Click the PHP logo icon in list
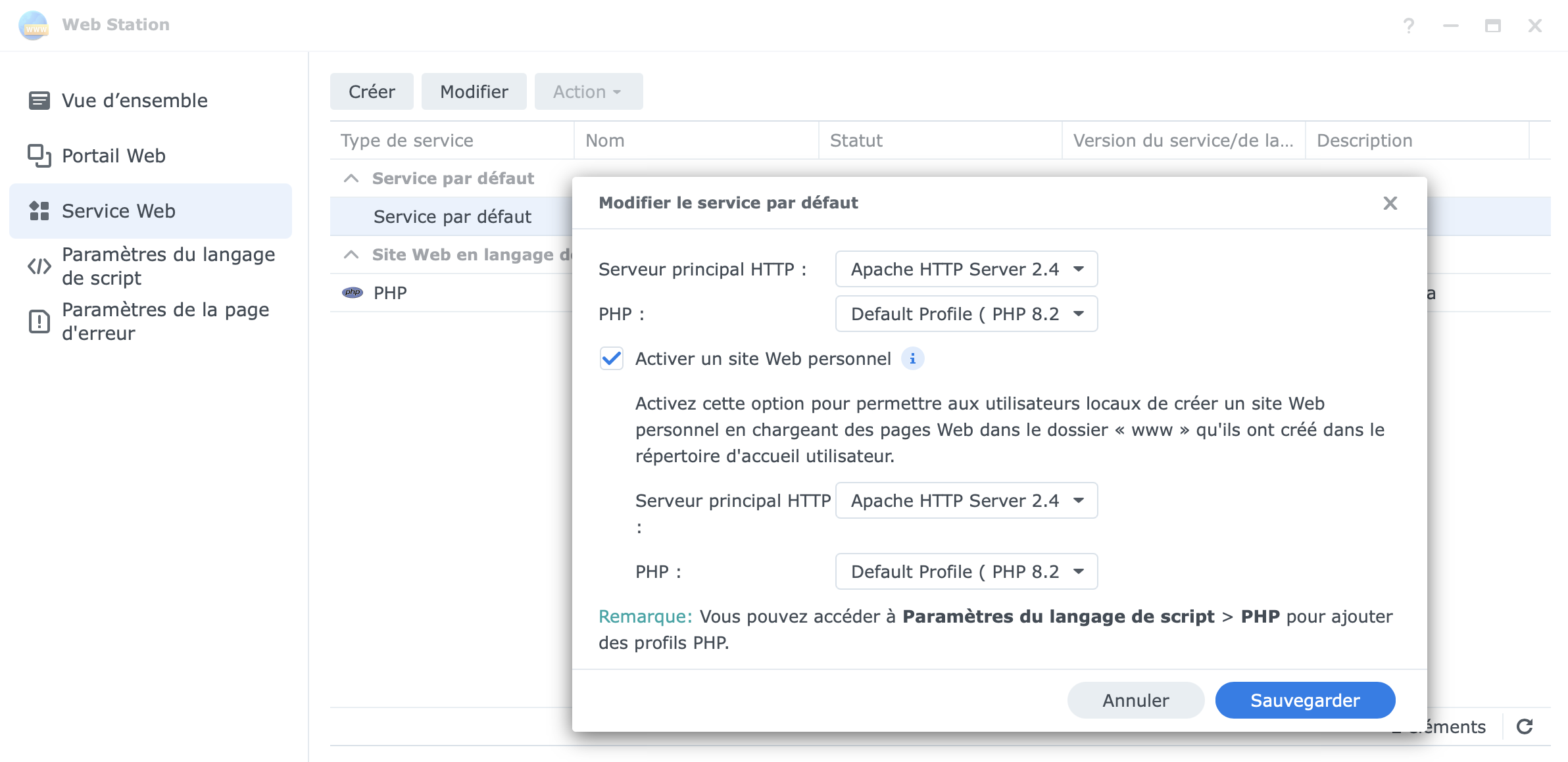1568x762 pixels. coord(353,293)
